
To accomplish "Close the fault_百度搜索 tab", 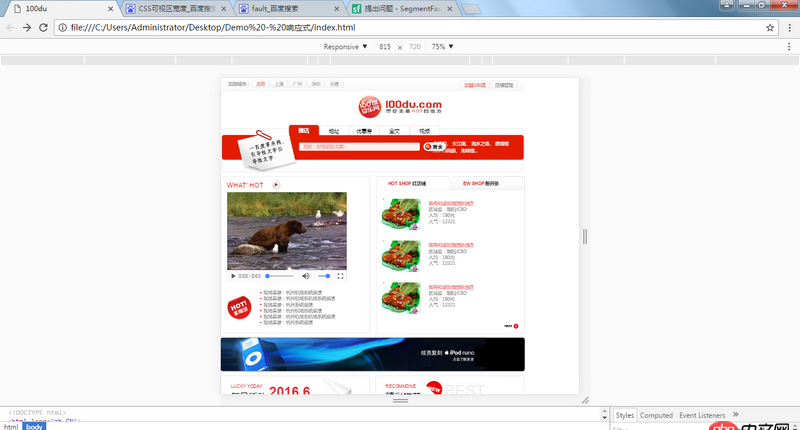I will [337, 9].
